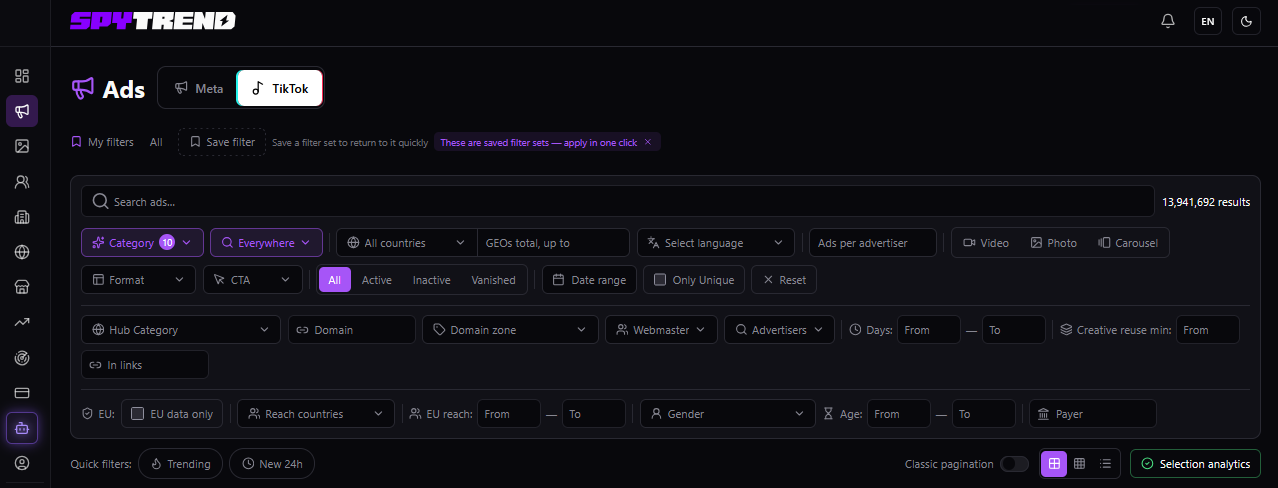
Task: Switch to list view layout
Action: click(x=1105, y=464)
